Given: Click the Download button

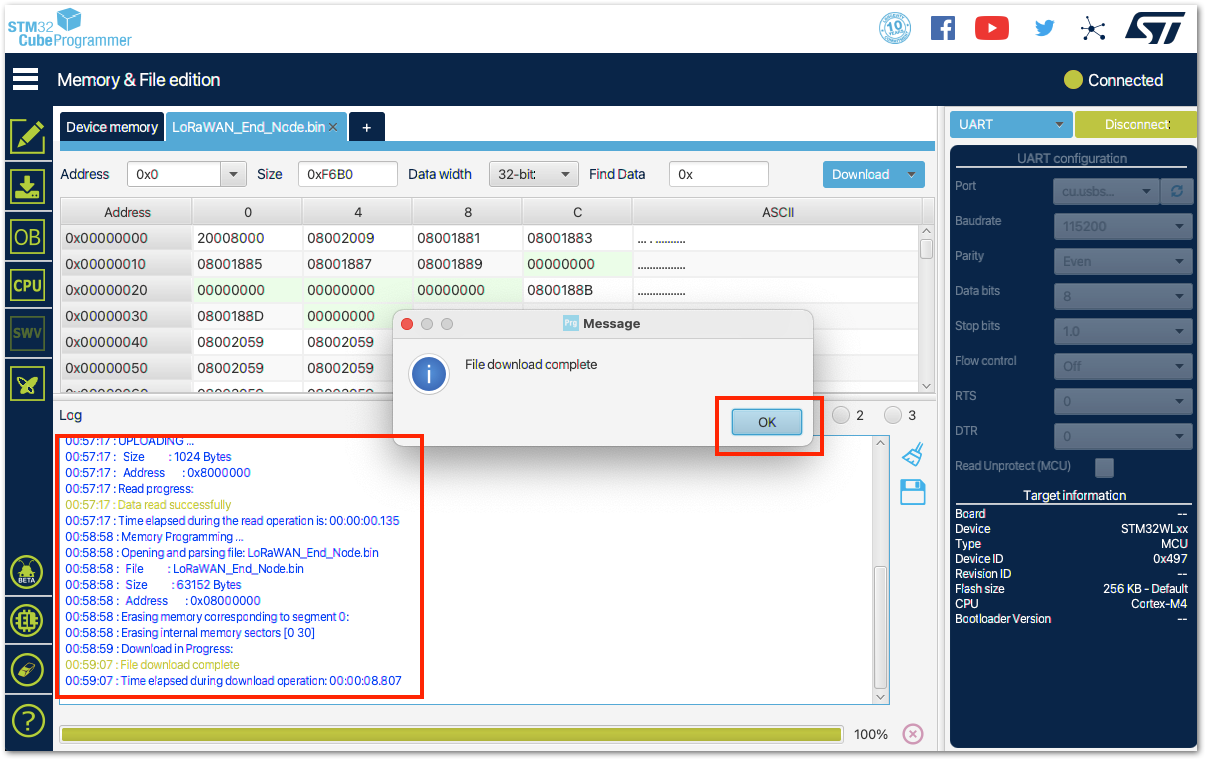Looking at the screenshot, I should [x=861, y=174].
